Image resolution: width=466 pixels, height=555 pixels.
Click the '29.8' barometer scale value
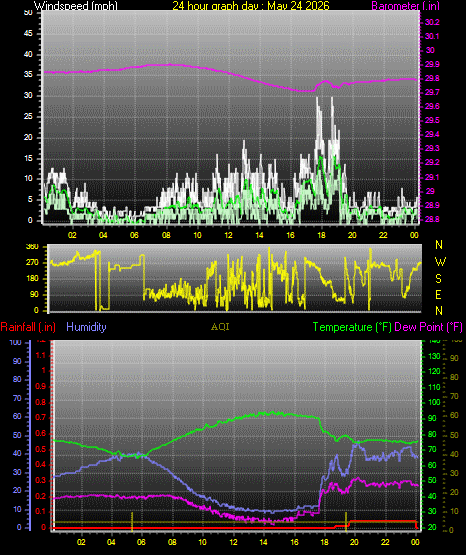(432, 78)
